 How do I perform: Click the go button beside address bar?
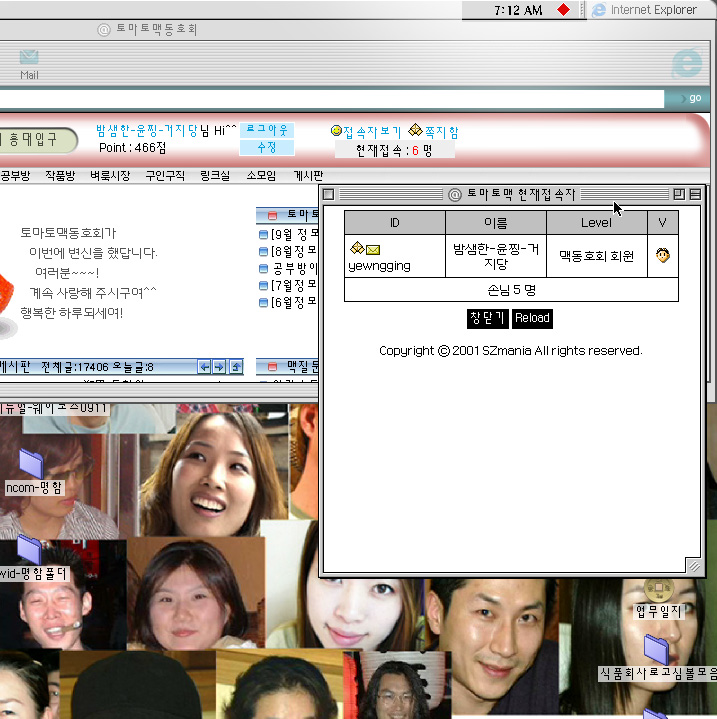tap(688, 98)
